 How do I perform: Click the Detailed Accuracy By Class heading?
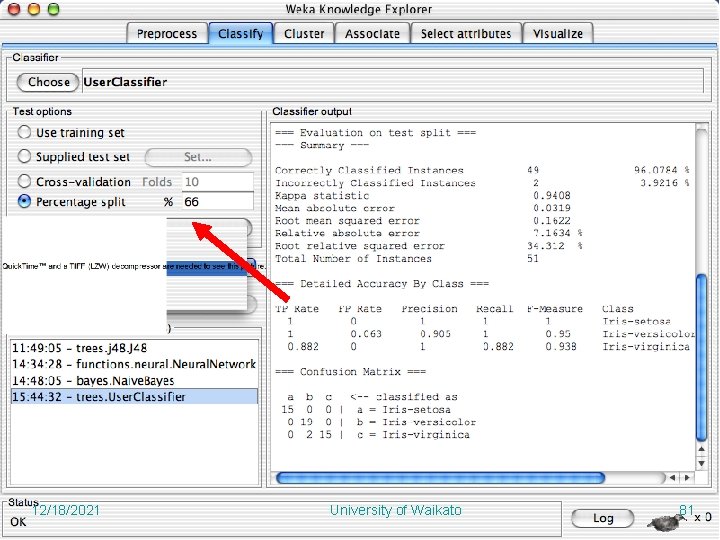(x=382, y=284)
